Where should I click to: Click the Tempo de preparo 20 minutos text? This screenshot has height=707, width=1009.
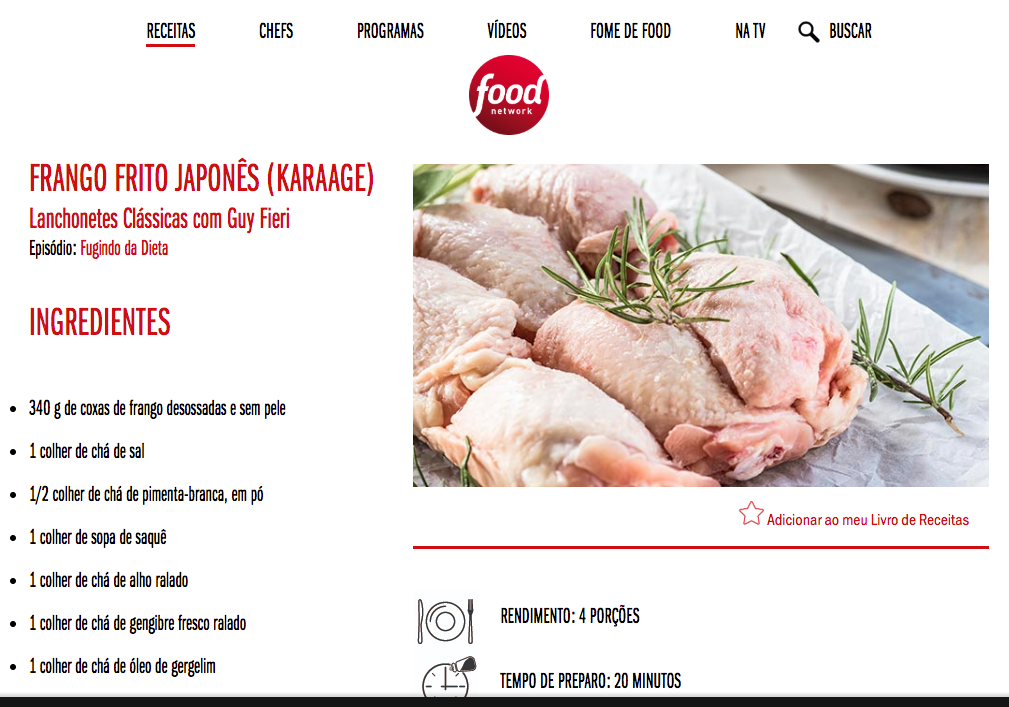[590, 681]
